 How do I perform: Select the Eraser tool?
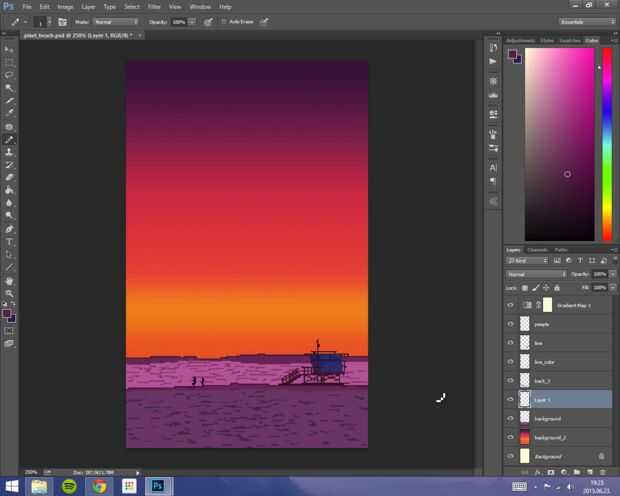pos(9,177)
